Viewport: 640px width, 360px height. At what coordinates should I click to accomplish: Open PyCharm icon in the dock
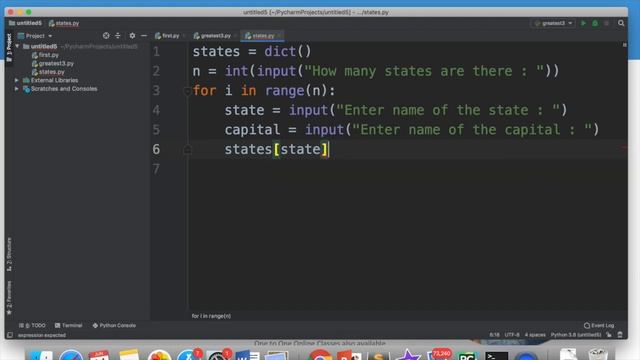click(x=468, y=355)
